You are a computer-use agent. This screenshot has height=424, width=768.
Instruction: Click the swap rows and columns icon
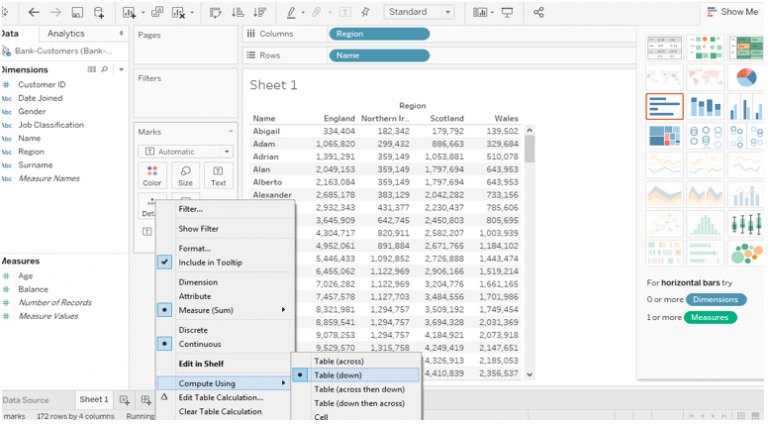point(216,12)
